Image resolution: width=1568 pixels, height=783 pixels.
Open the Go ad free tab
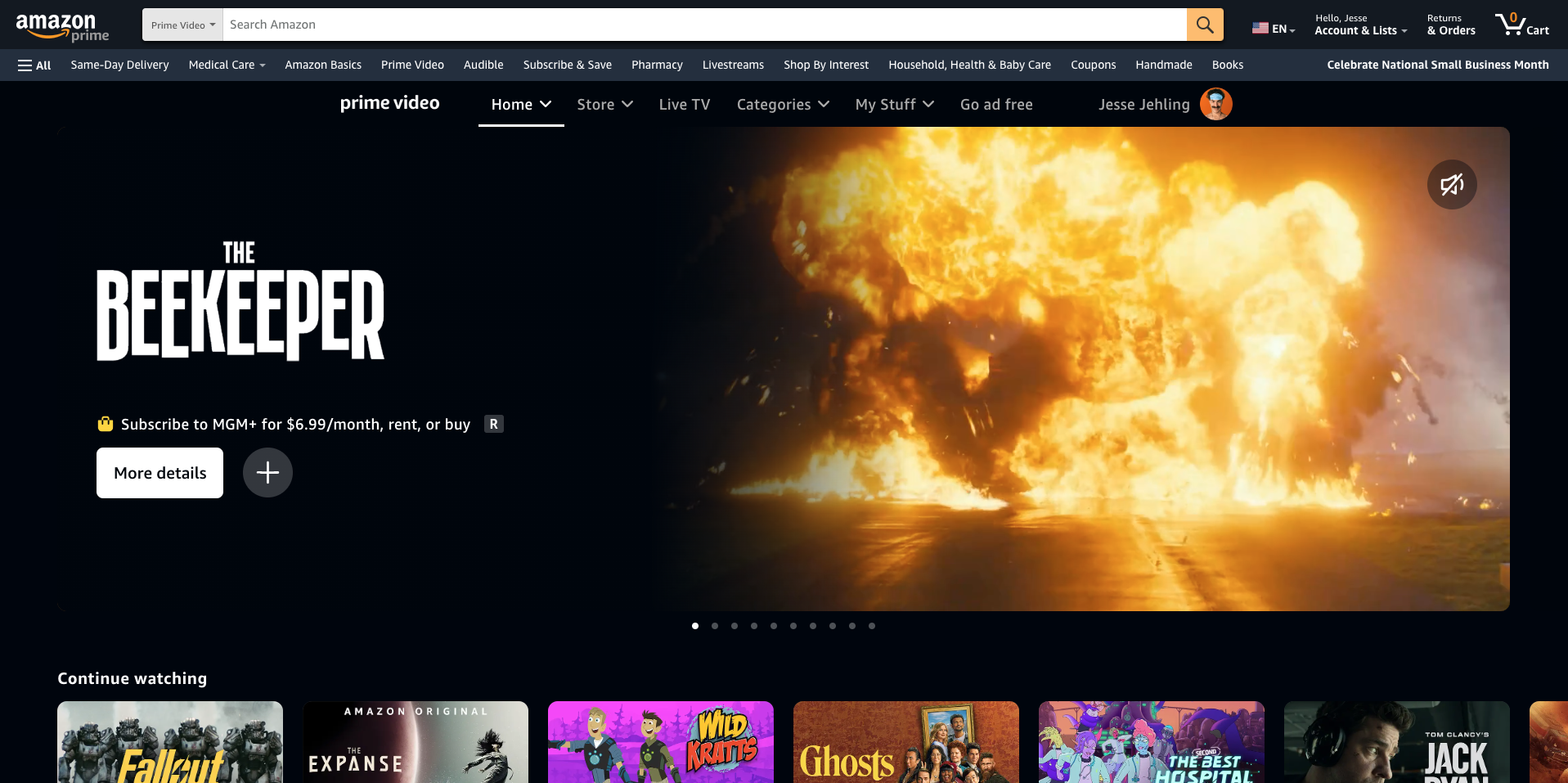click(x=996, y=105)
